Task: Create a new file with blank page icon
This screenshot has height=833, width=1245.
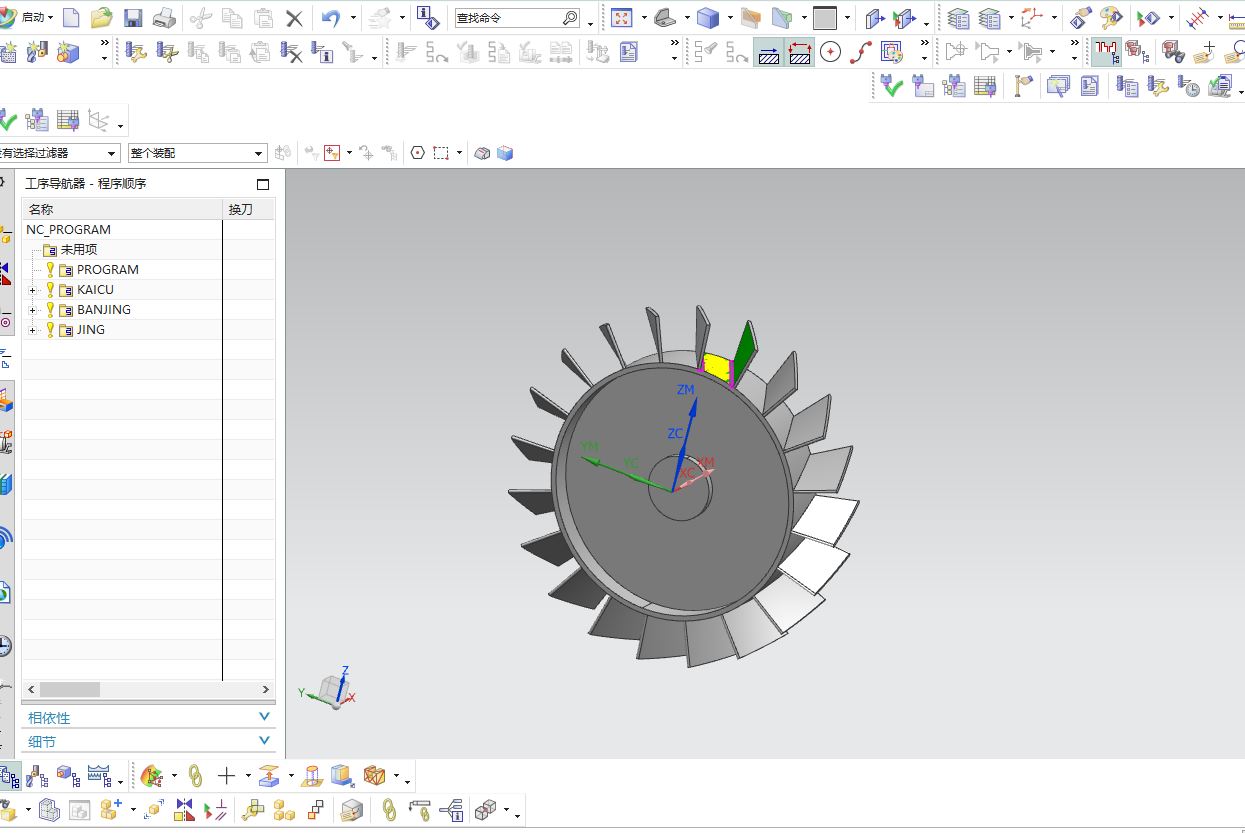Action: 71,18
